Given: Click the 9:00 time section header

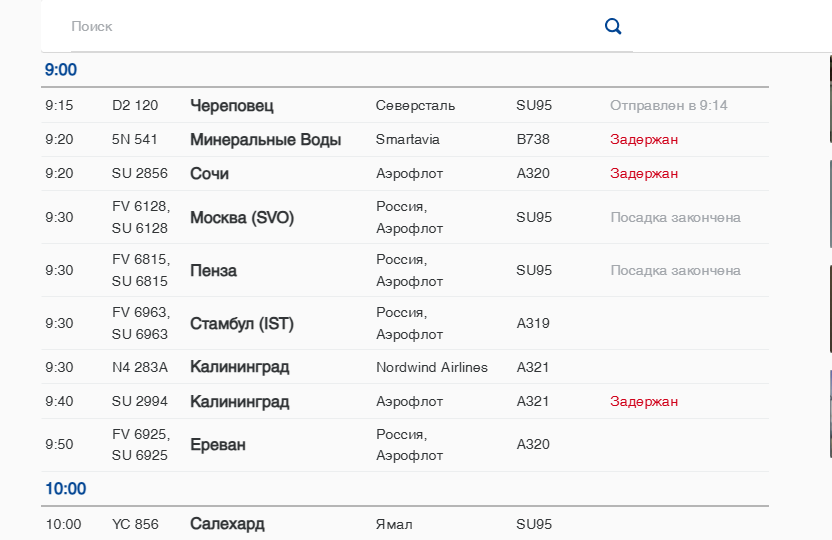Looking at the screenshot, I should (x=61, y=70).
